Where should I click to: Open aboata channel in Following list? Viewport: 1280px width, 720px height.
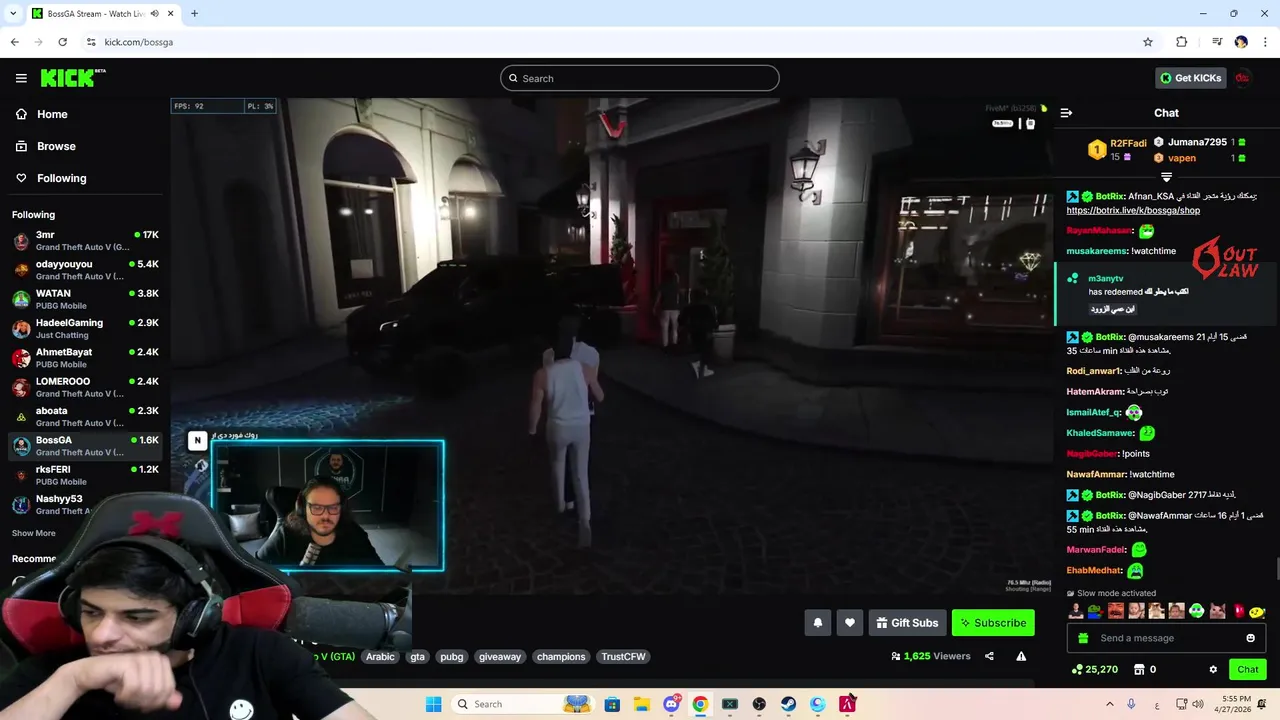coord(85,416)
